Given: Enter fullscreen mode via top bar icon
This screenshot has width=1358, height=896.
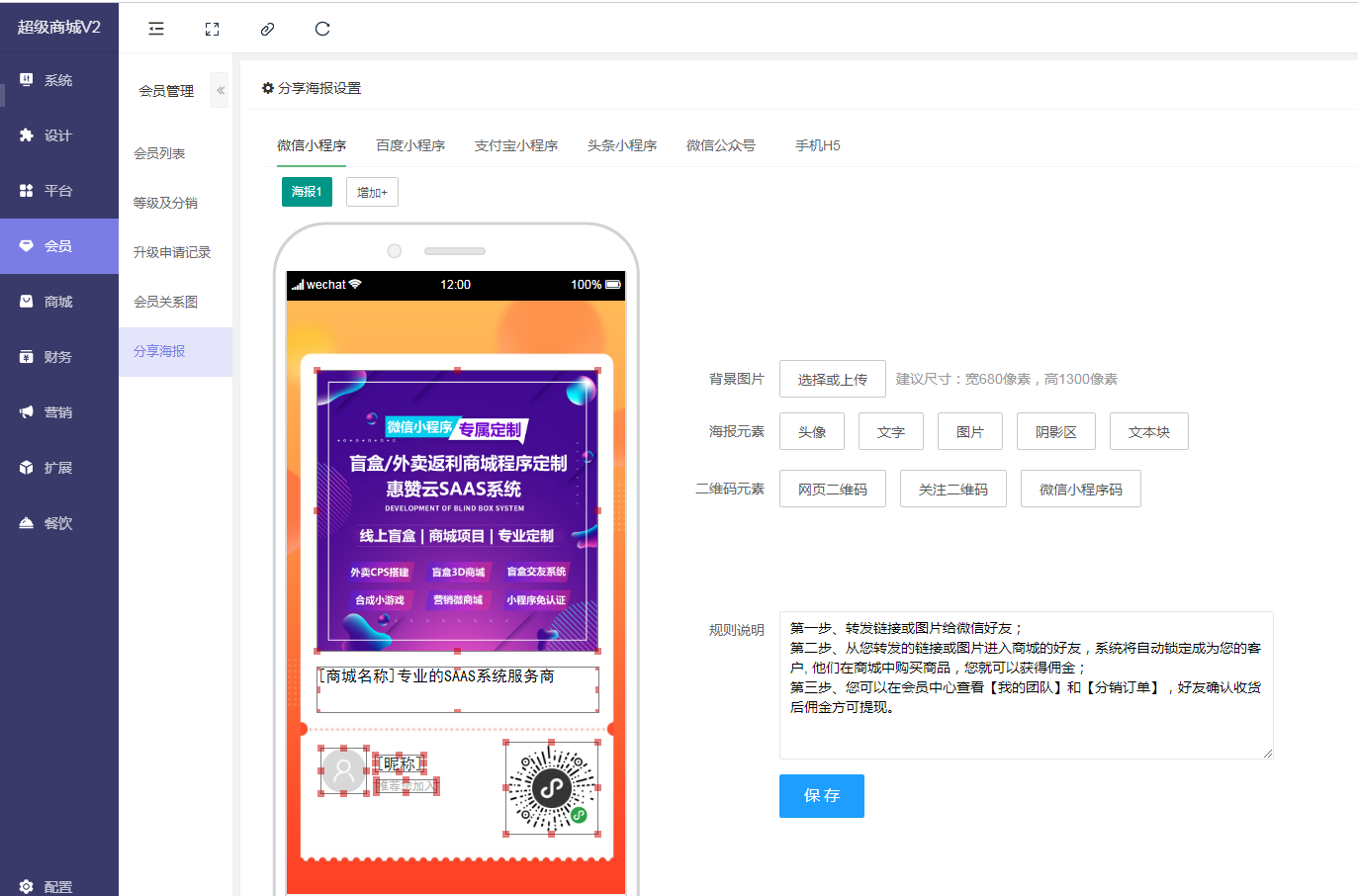Looking at the screenshot, I should (x=212, y=29).
